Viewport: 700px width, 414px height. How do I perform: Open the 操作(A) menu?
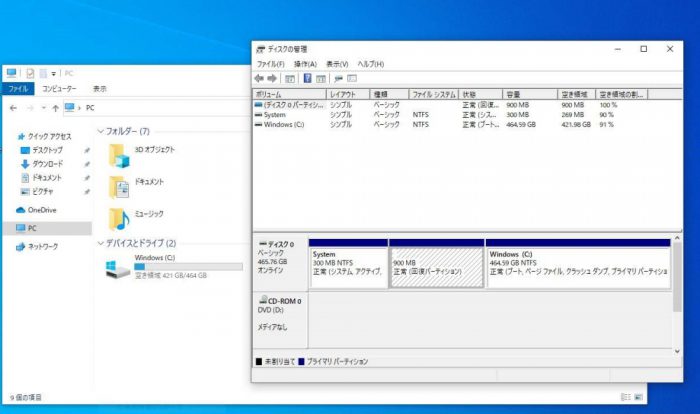[305, 64]
